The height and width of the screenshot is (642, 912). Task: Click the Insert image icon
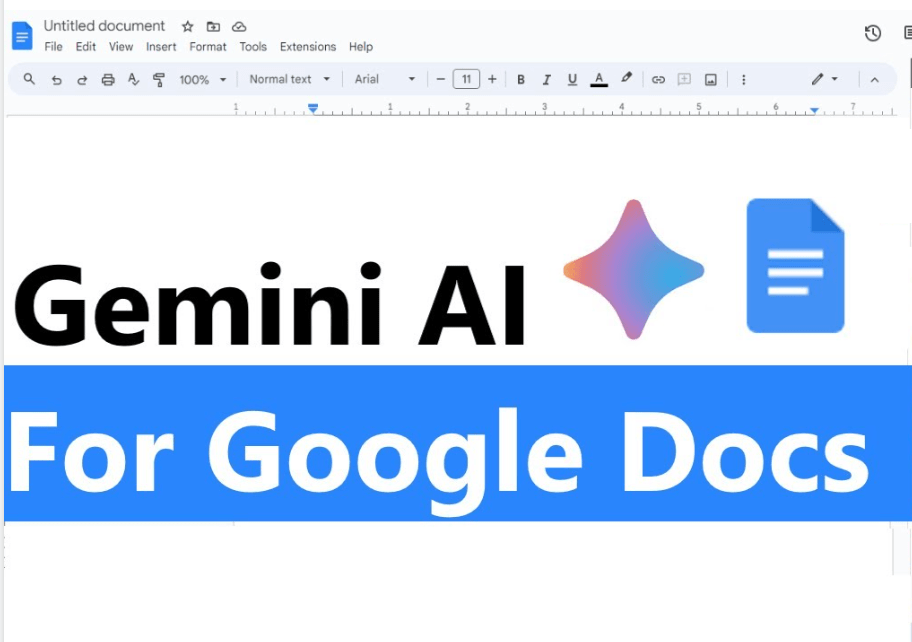[711, 80]
